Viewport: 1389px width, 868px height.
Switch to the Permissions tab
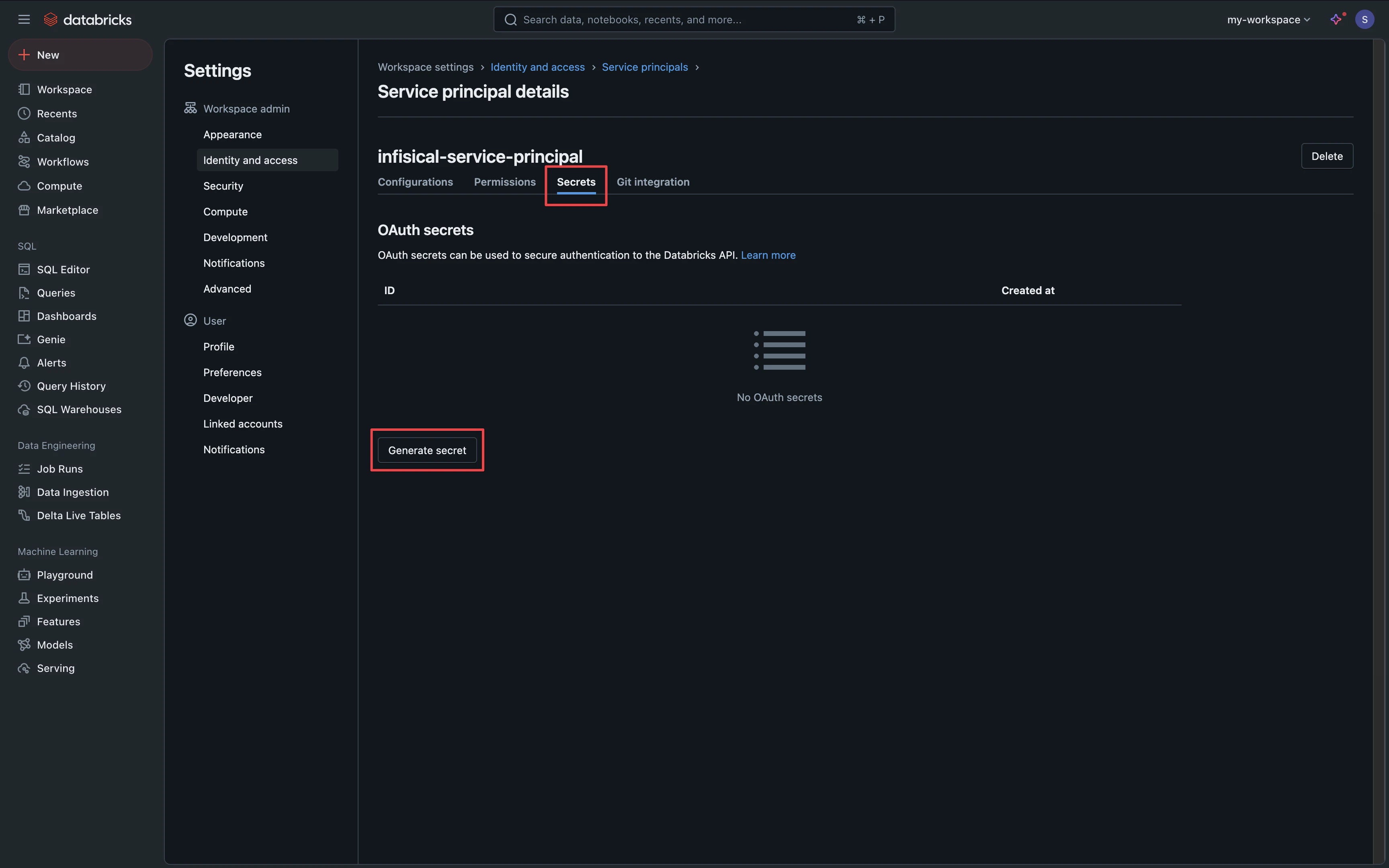[504, 182]
